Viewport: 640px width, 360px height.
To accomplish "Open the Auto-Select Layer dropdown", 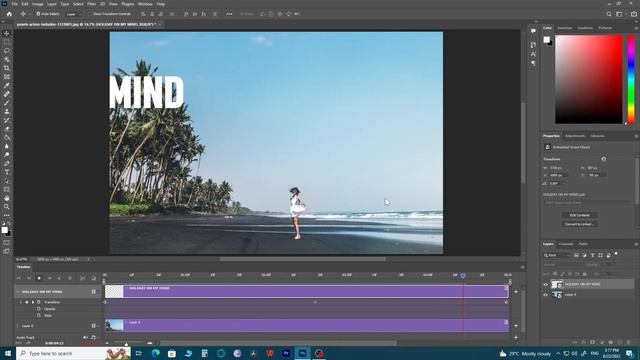I will pyautogui.click(x=74, y=14).
